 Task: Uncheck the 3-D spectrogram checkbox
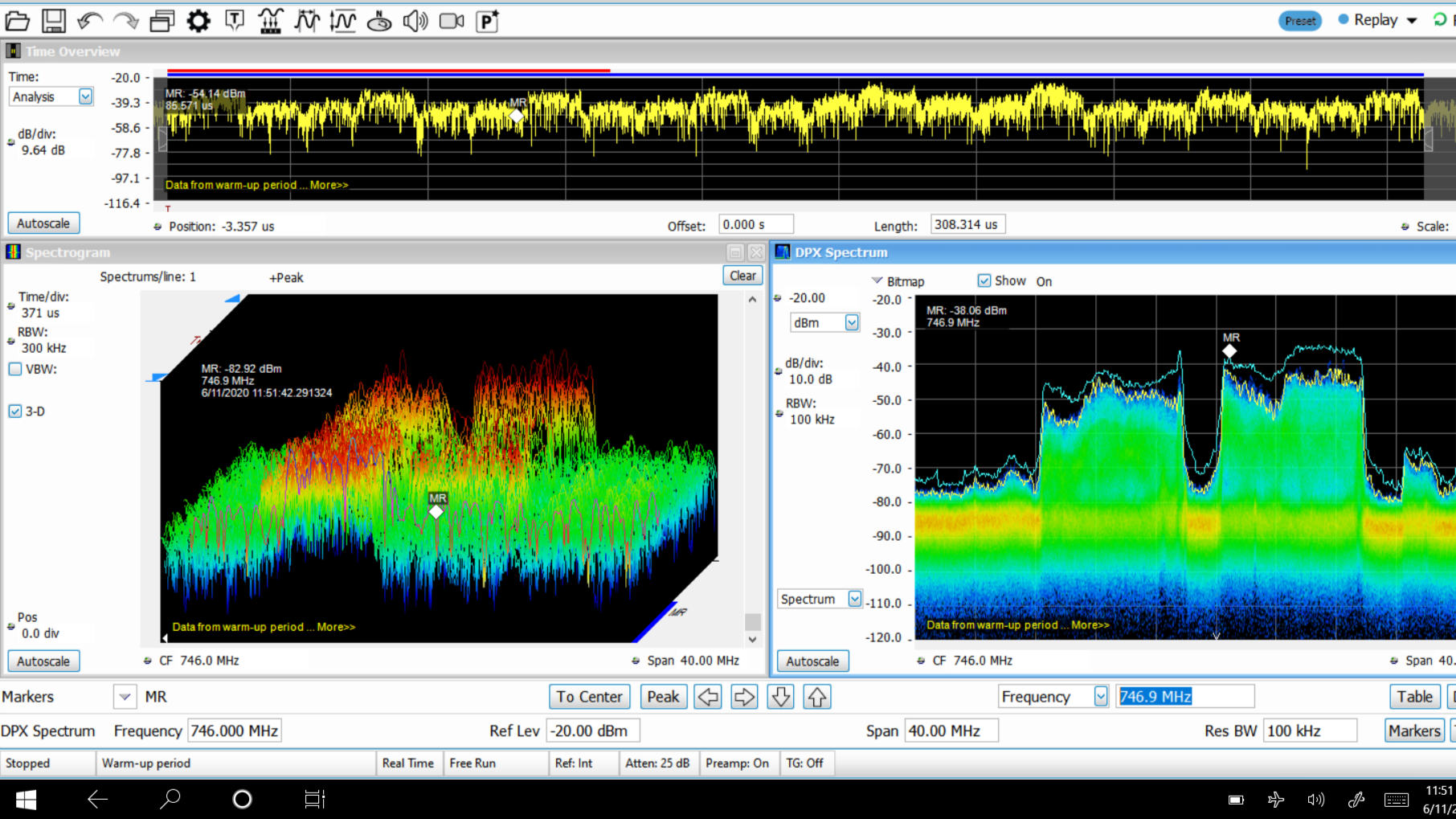(15, 411)
